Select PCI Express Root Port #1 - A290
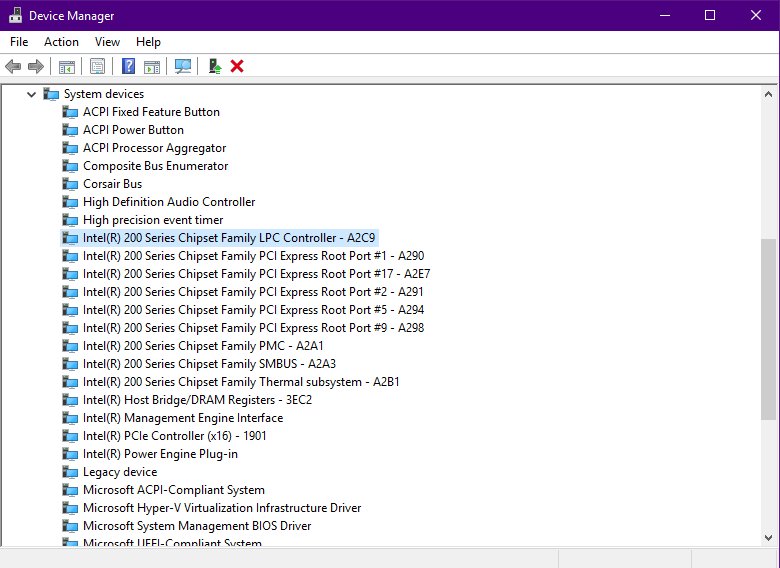The image size is (780, 568). pos(253,256)
